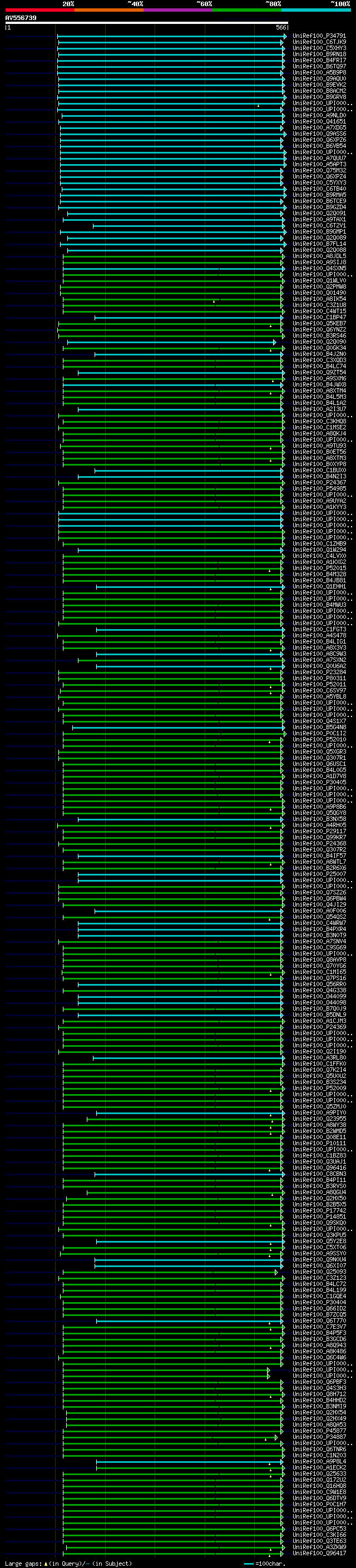Select the label UniRef100_P17742

(x=319, y=1210)
